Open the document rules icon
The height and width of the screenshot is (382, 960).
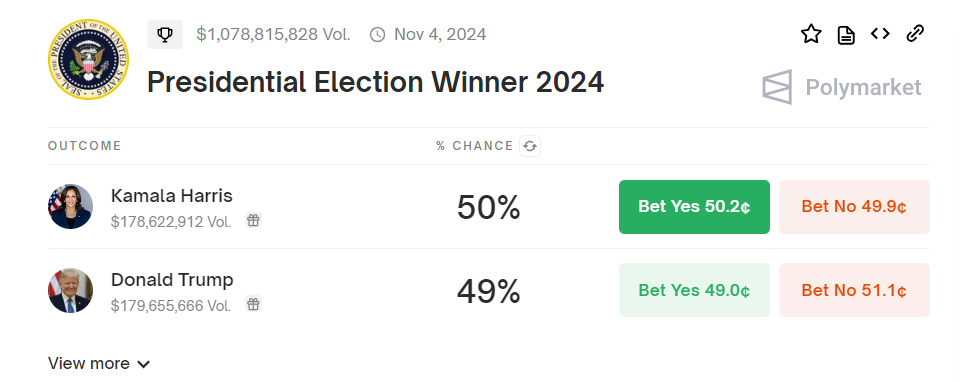(846, 35)
